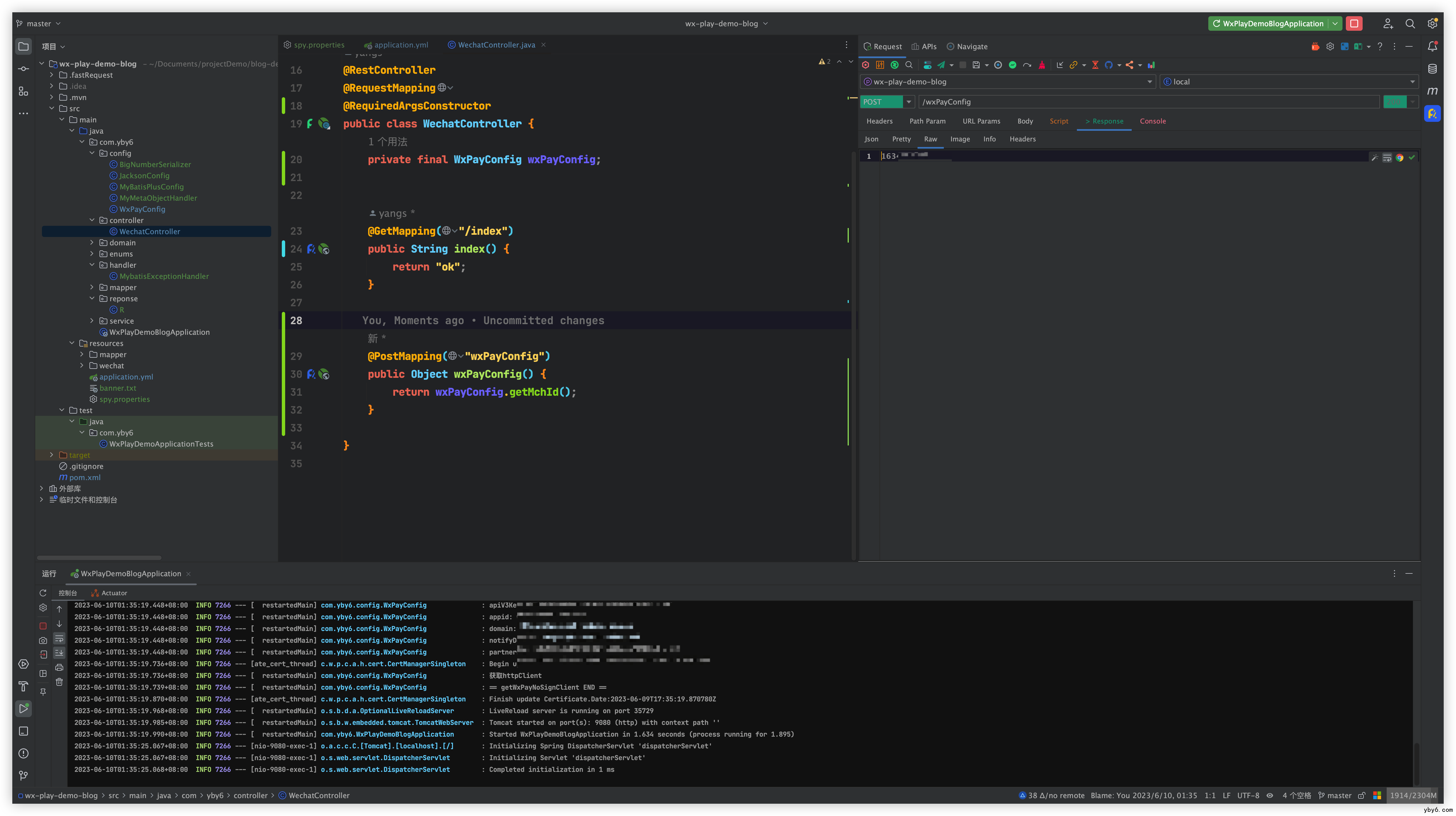Toggle the switch icon in request toolbar
Image resolution: width=1456 pixels, height=816 pixels.
click(x=927, y=65)
